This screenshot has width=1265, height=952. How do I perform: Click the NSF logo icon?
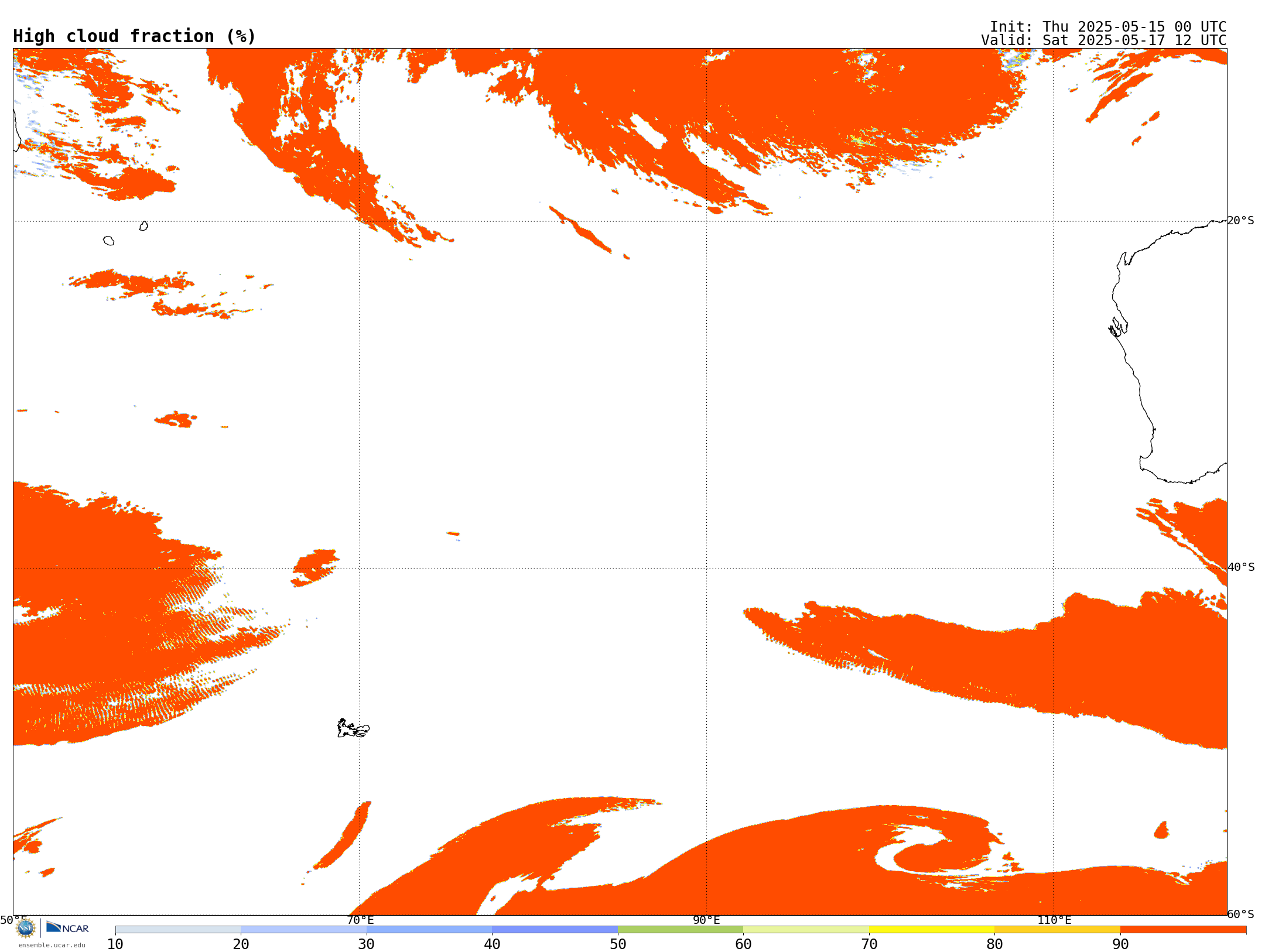(x=26, y=927)
